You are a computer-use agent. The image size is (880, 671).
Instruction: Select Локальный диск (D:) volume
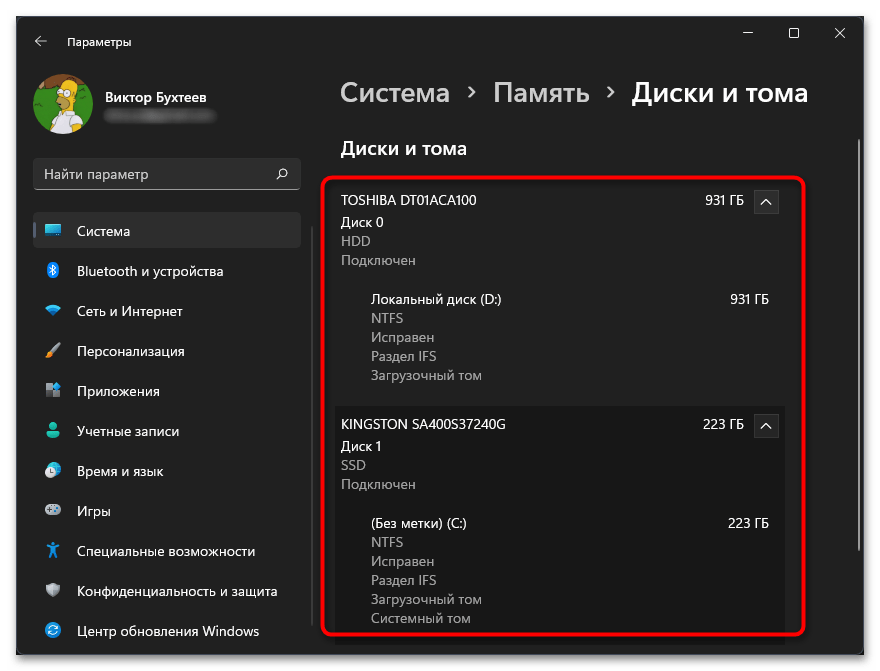point(436,299)
